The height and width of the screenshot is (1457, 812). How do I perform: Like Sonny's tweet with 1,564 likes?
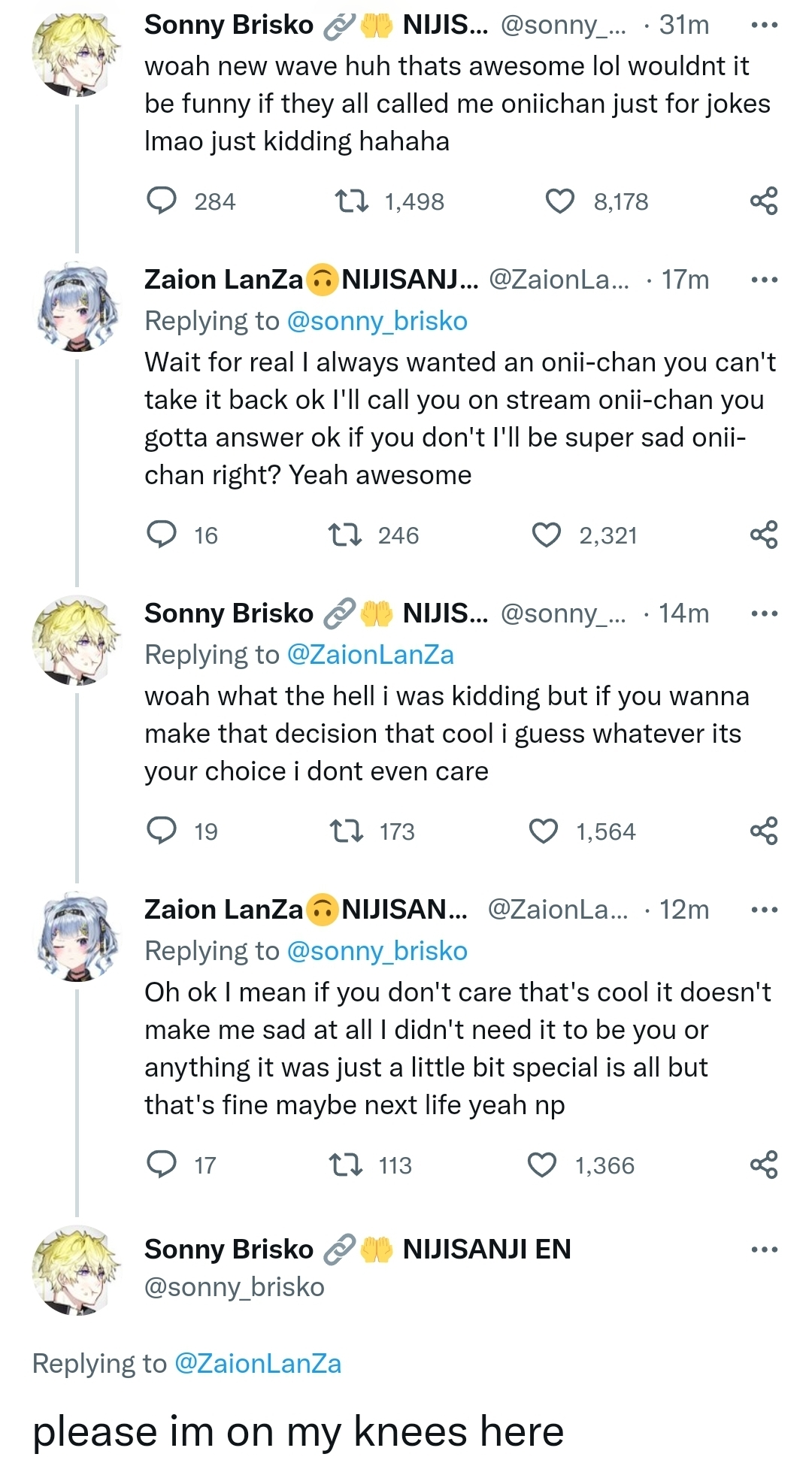point(544,831)
